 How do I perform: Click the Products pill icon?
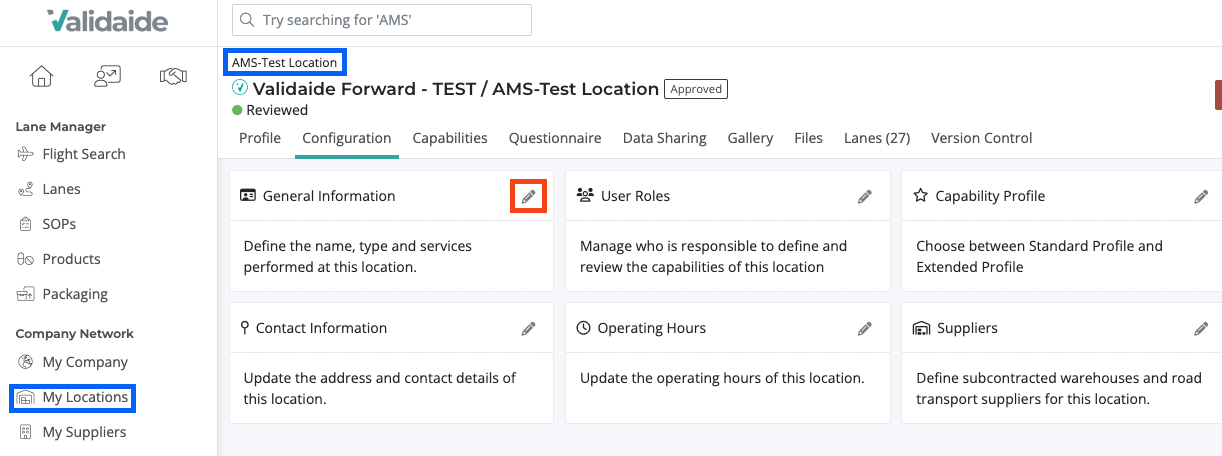tap(26, 259)
